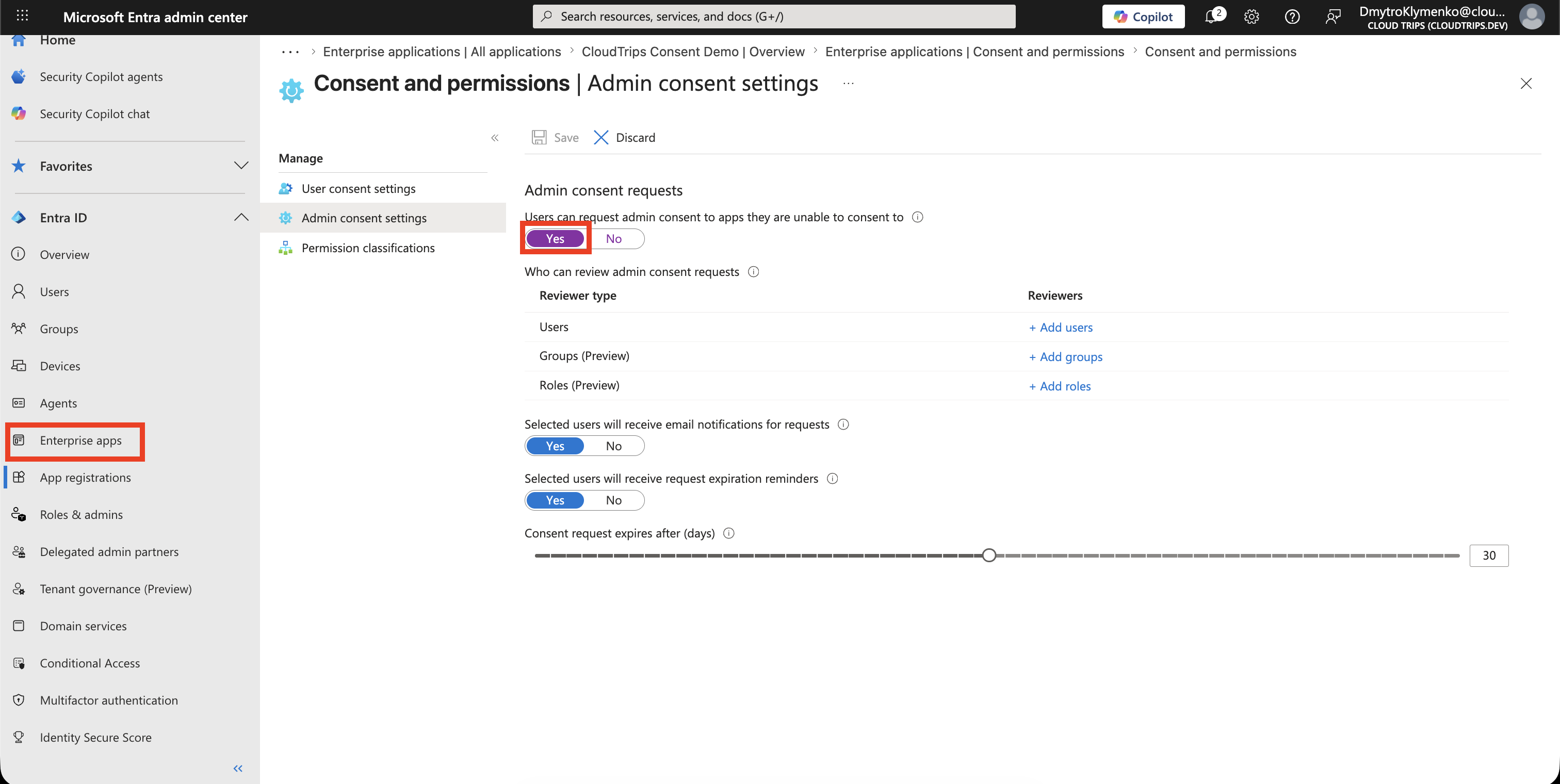The width and height of the screenshot is (1560, 784).
Task: Select Admin consent settings menu item
Action: pos(383,218)
